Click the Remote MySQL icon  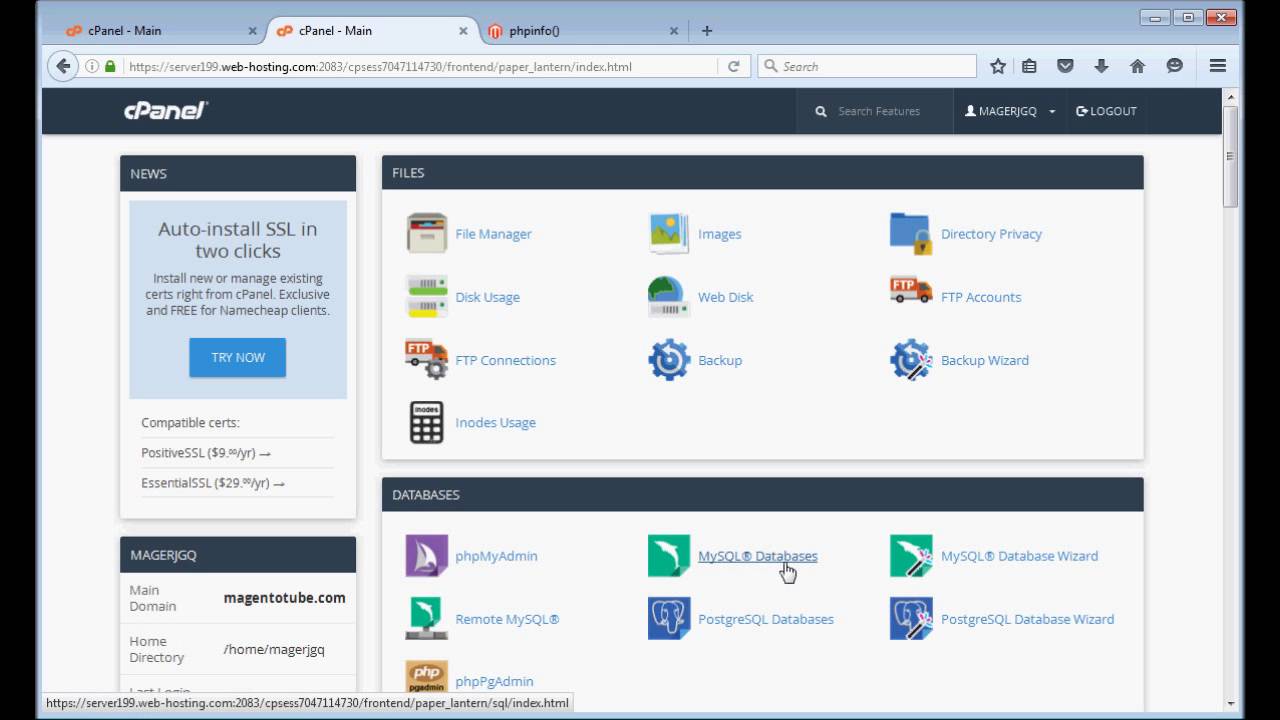427,618
